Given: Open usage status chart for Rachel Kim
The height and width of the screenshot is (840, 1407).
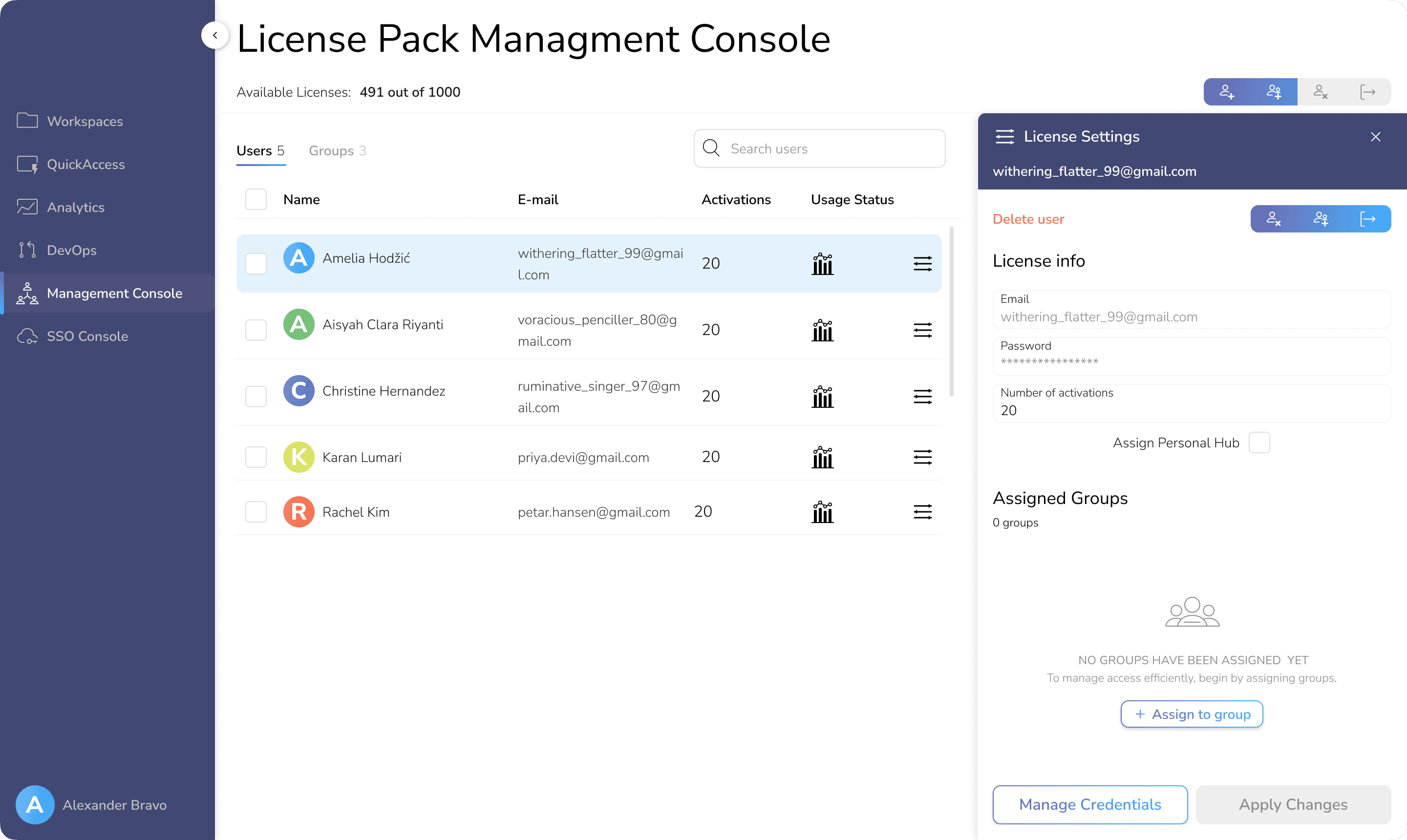Looking at the screenshot, I should (x=823, y=512).
